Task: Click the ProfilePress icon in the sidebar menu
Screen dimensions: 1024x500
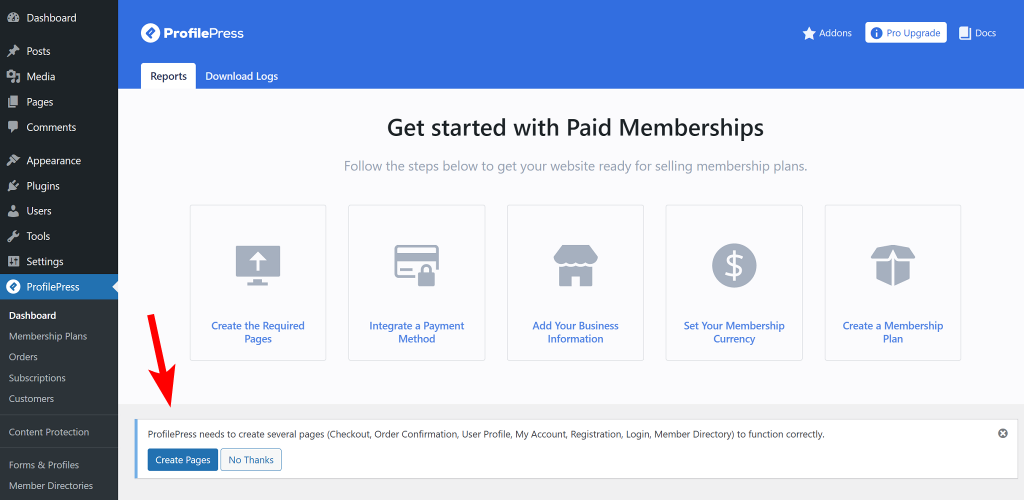Action: click(x=13, y=287)
